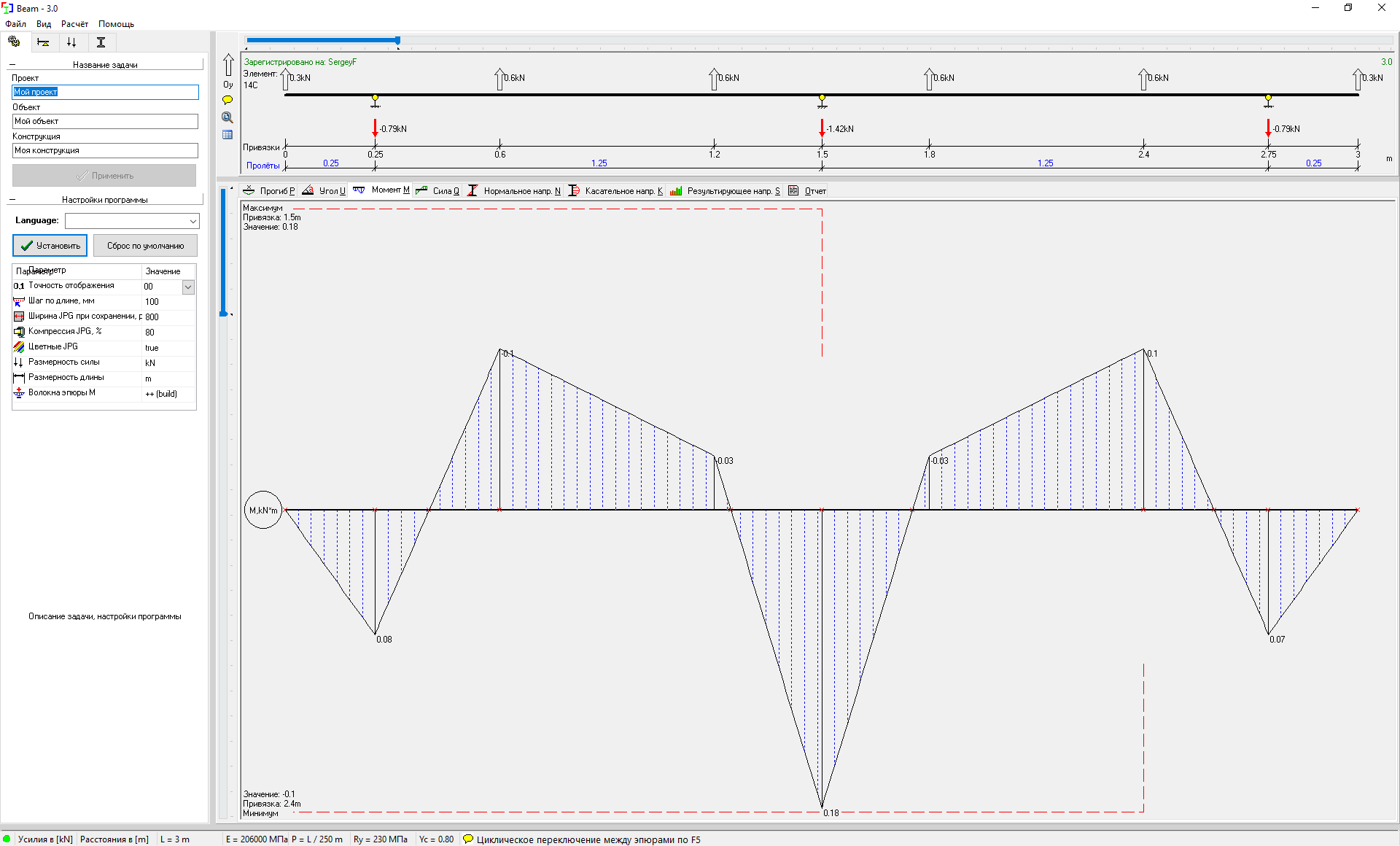
Task: Click the Компрессия JPG row icon
Action: pyautogui.click(x=19, y=332)
